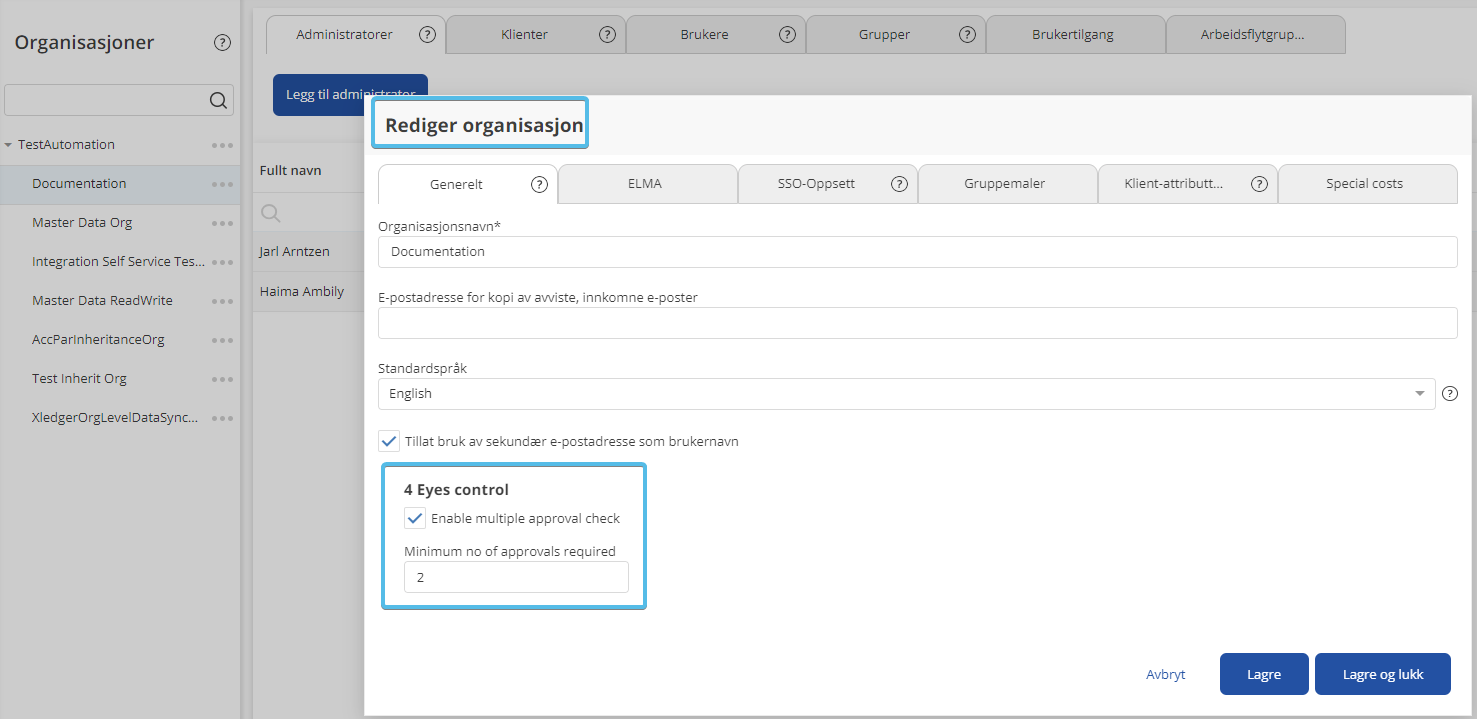The image size is (1477, 719).
Task: Toggle secondary e-postadresse som brukernavn checkbox
Action: pos(389,441)
